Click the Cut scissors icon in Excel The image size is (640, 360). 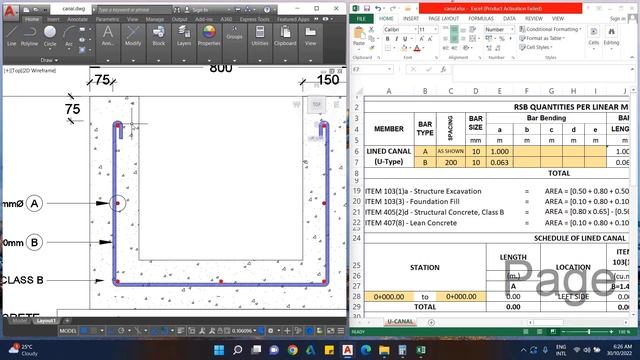371,29
